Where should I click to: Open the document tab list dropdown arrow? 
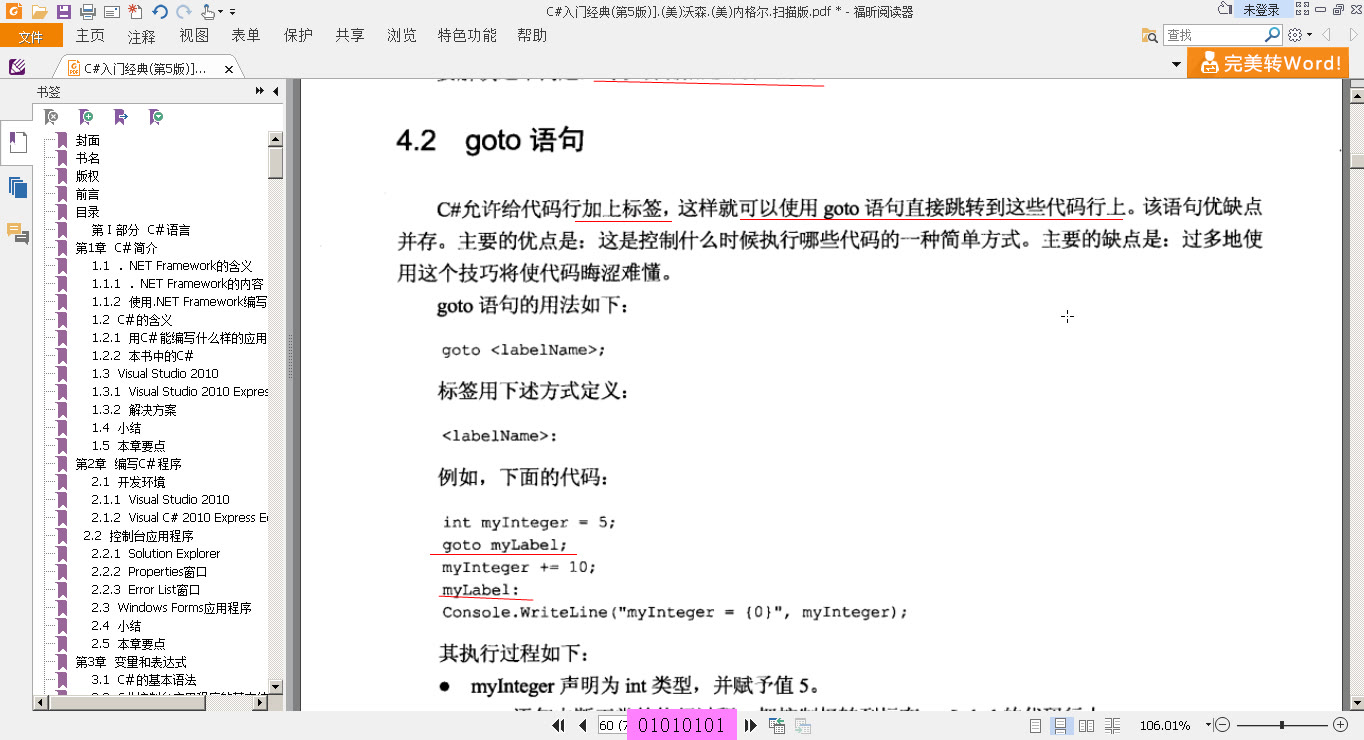pyautogui.click(x=1177, y=65)
